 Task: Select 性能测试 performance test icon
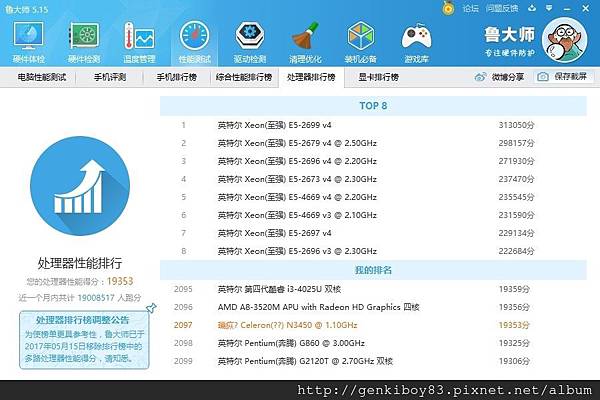pyautogui.click(x=194, y=42)
